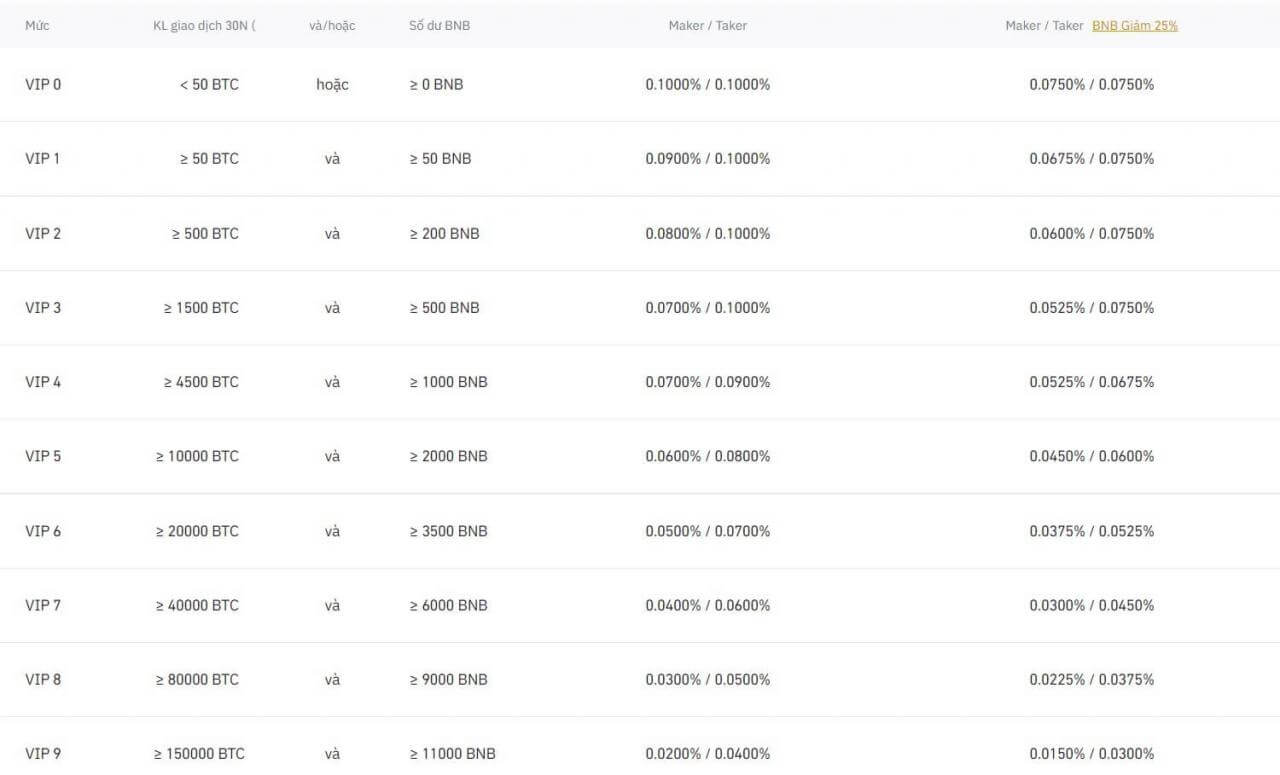Click the 0.0500% / 0.0700% fee cell

[708, 531]
